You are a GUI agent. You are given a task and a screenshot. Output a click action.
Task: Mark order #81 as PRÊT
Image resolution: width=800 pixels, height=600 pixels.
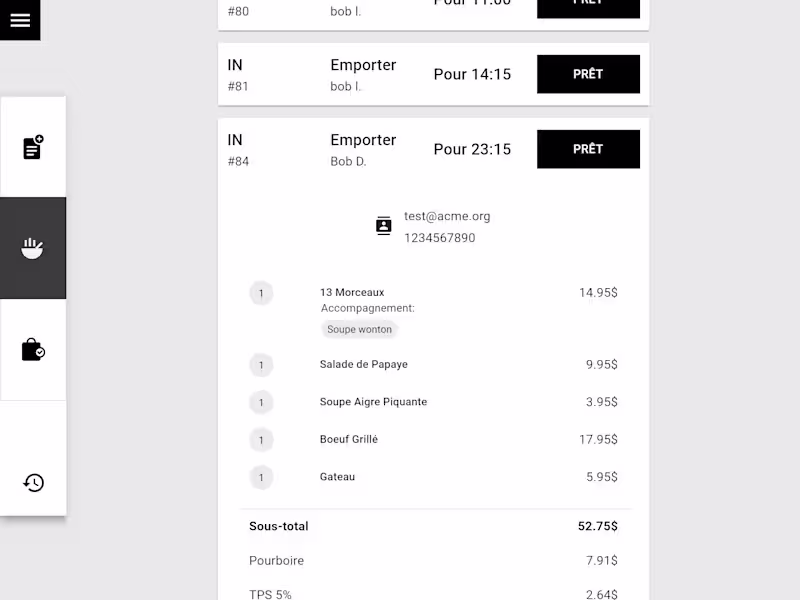point(588,74)
